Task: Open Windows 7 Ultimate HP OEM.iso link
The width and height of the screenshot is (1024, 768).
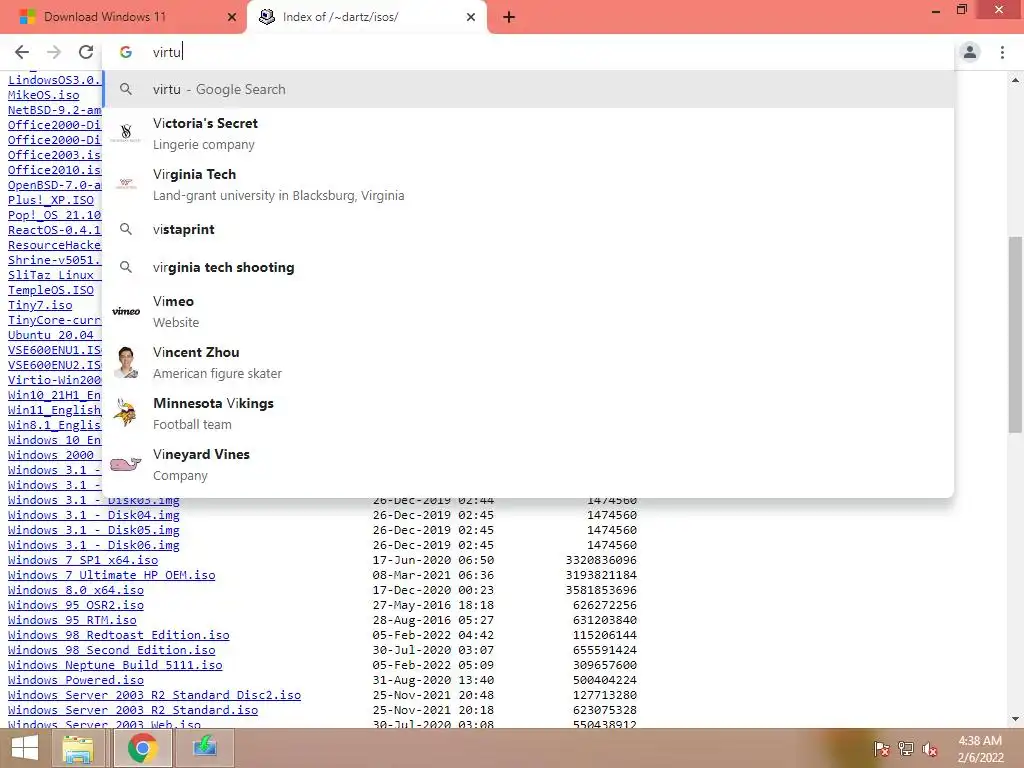Action: [112, 575]
